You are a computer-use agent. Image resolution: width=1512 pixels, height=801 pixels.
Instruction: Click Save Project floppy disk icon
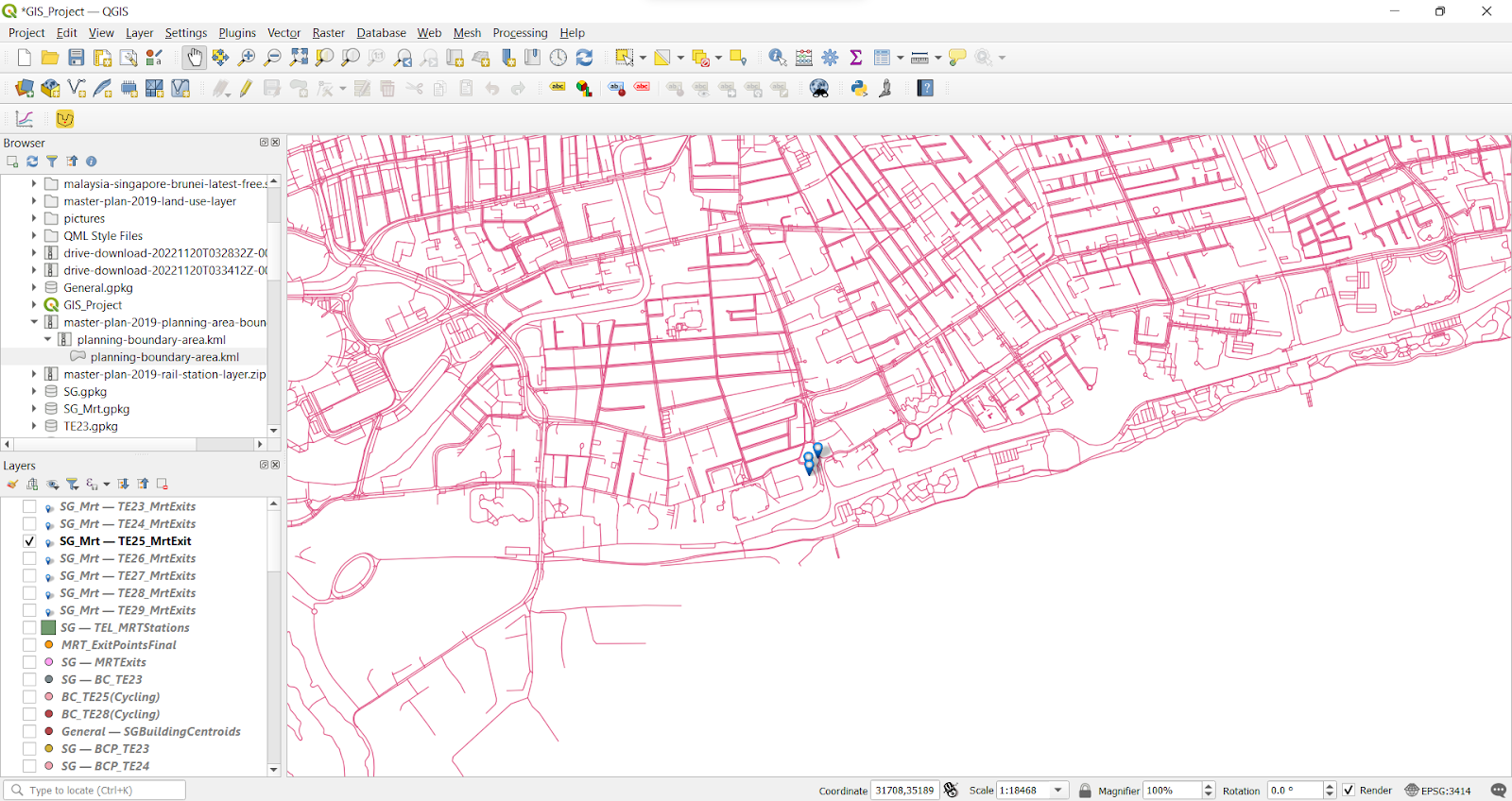tap(77, 58)
